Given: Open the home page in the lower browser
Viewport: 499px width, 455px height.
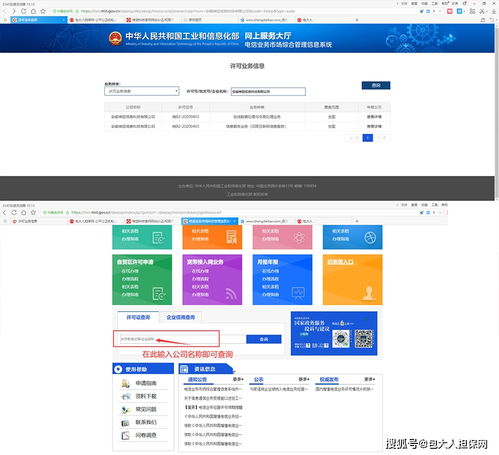Looking at the screenshot, I should click(x=23, y=212).
